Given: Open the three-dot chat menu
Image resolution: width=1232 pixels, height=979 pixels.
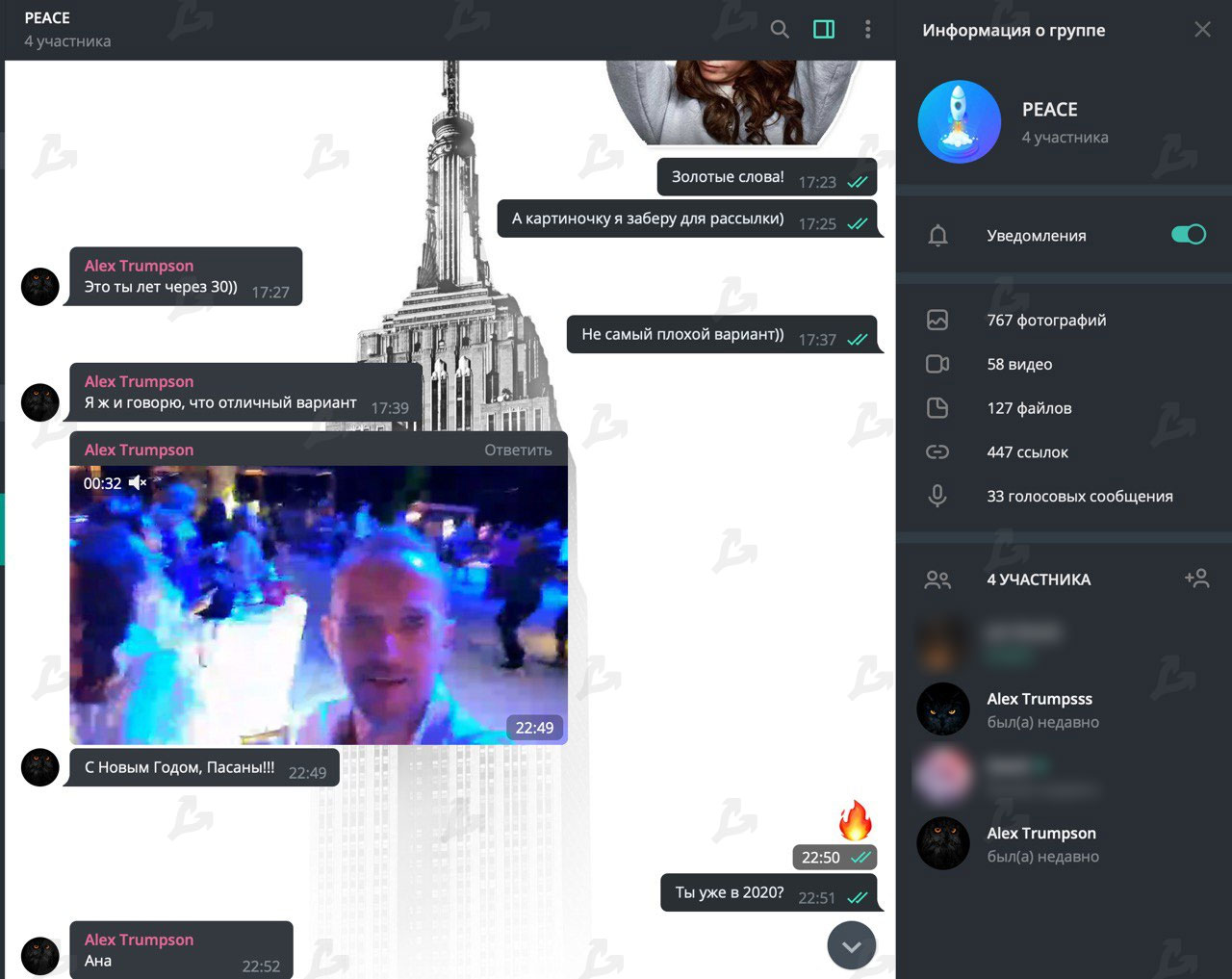Looking at the screenshot, I should pyautogui.click(x=867, y=30).
